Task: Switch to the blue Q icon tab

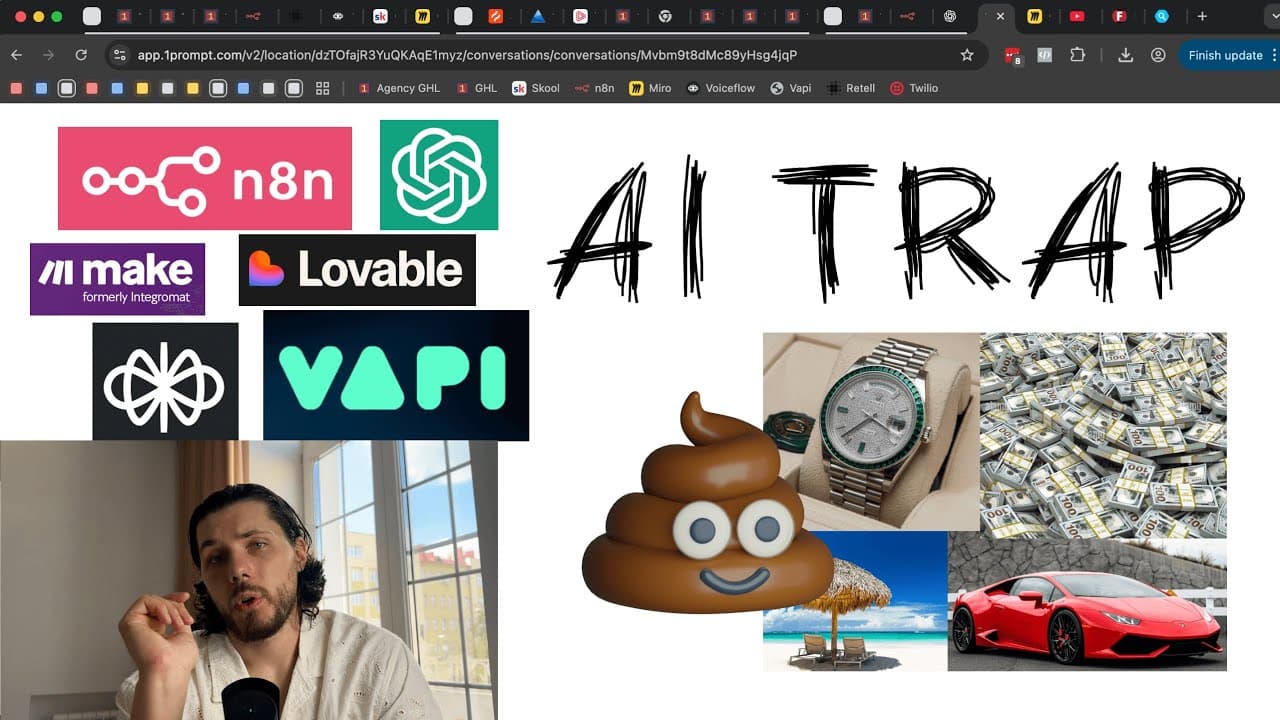Action: pos(1161,16)
